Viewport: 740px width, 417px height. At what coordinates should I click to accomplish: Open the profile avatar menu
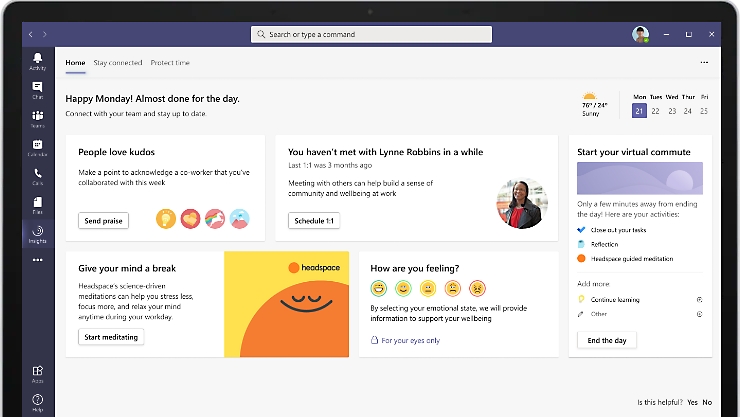coord(641,35)
